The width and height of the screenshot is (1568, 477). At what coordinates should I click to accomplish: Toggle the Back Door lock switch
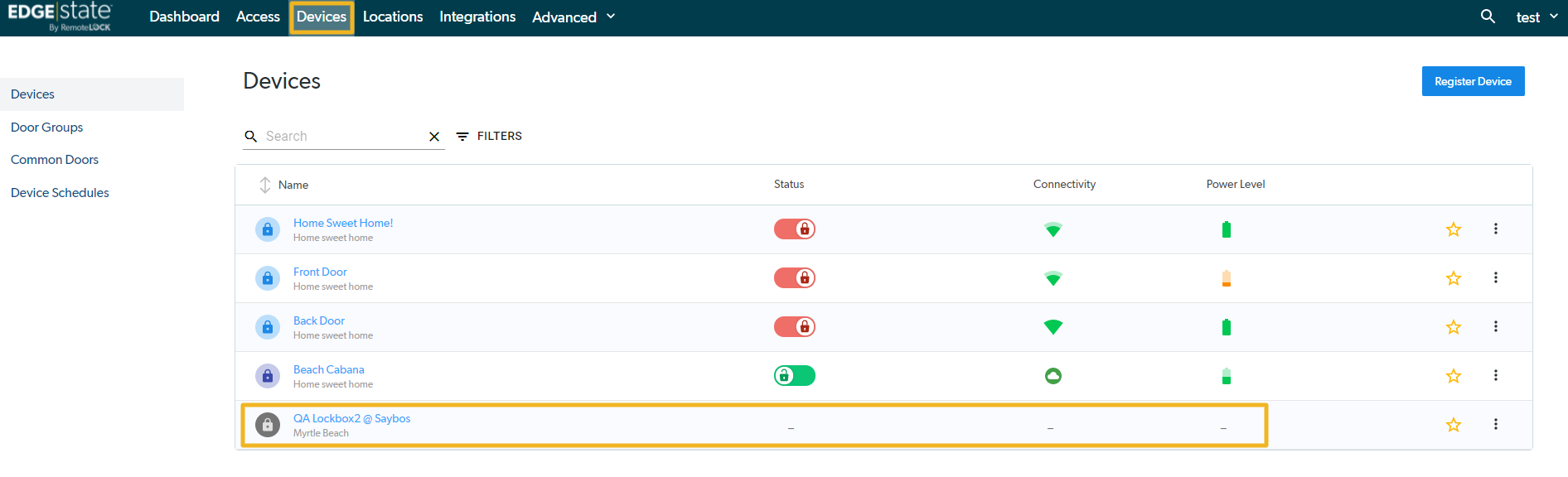pos(794,327)
